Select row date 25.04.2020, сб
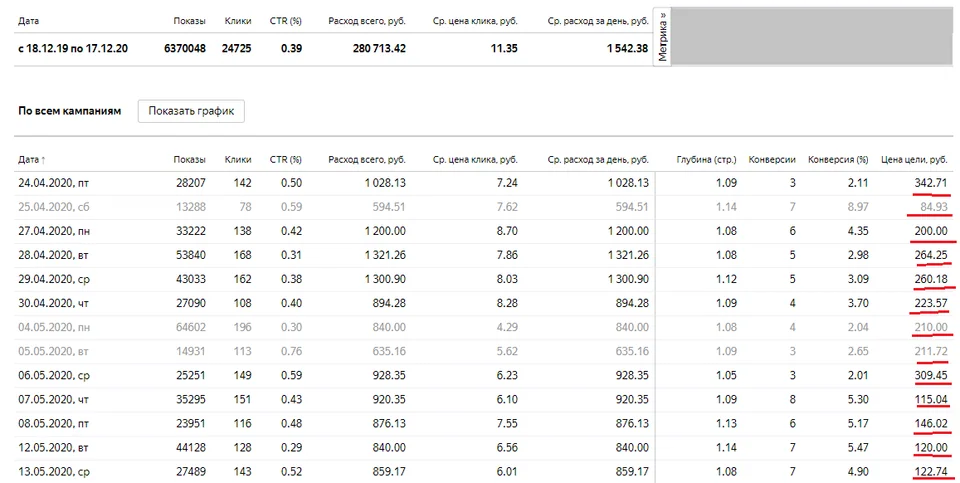Viewport: 960px width, 483px height. coord(53,207)
